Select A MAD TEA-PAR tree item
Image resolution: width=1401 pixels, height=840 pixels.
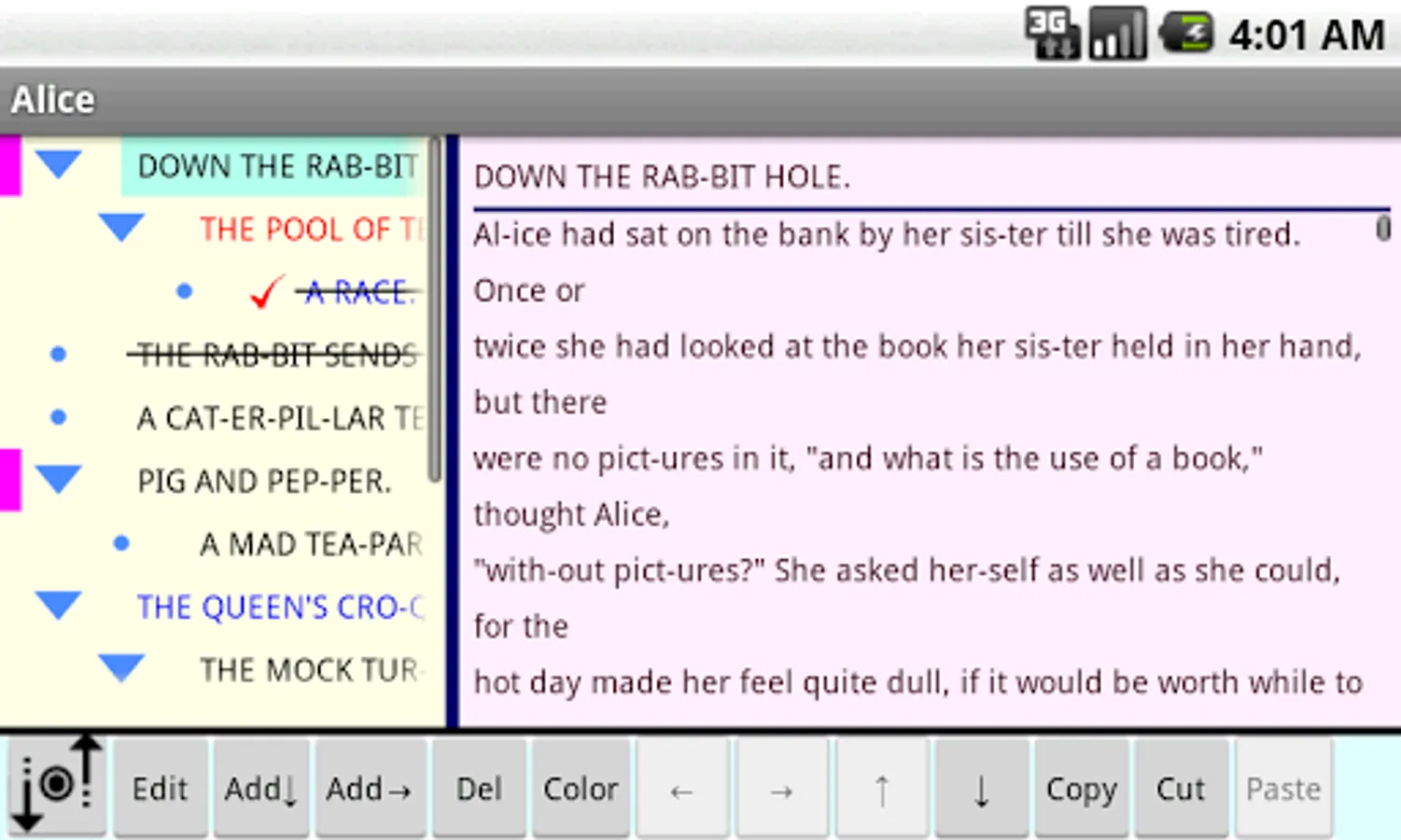click(x=311, y=544)
